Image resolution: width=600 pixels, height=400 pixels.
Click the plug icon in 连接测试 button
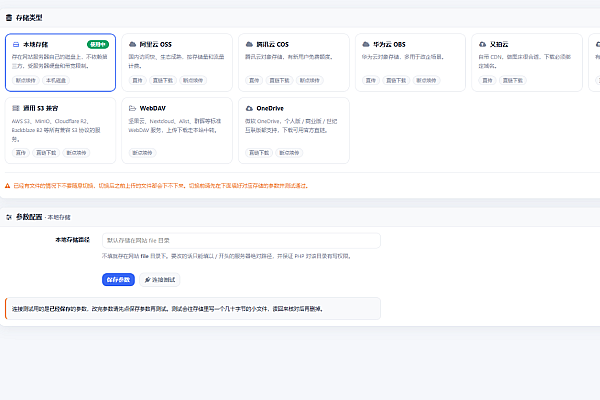coord(147,280)
